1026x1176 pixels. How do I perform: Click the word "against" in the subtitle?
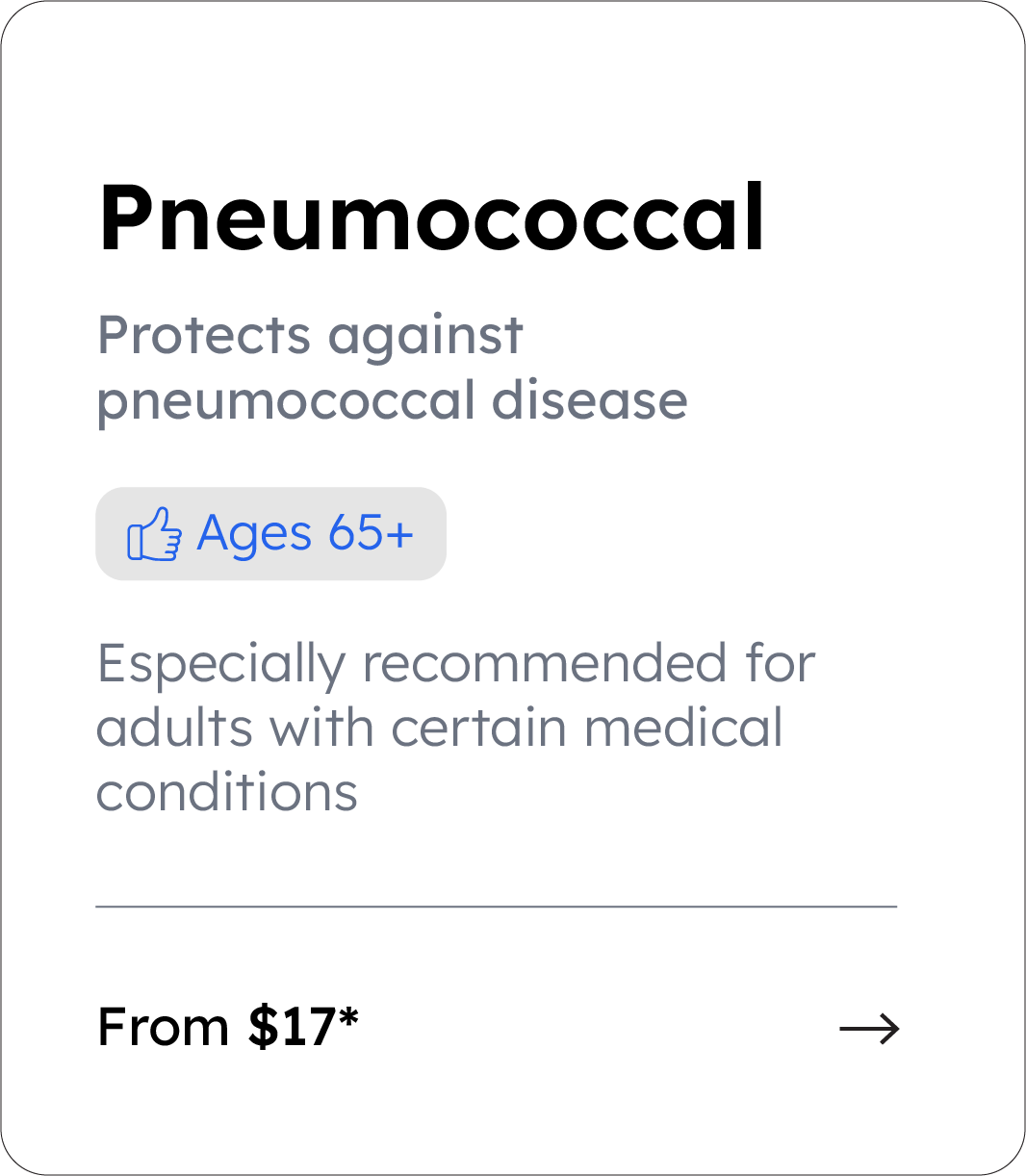(x=425, y=338)
